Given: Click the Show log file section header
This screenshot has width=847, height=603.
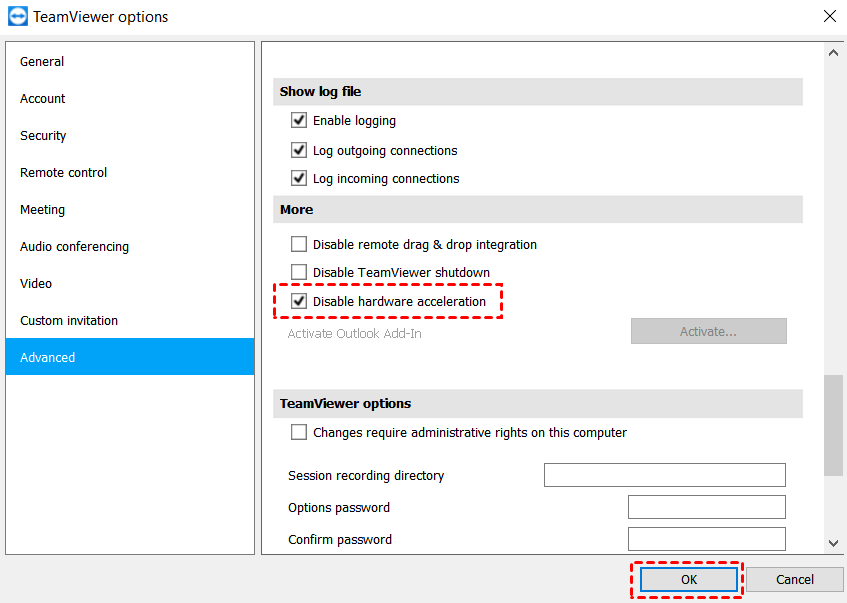Looking at the screenshot, I should (537, 92).
